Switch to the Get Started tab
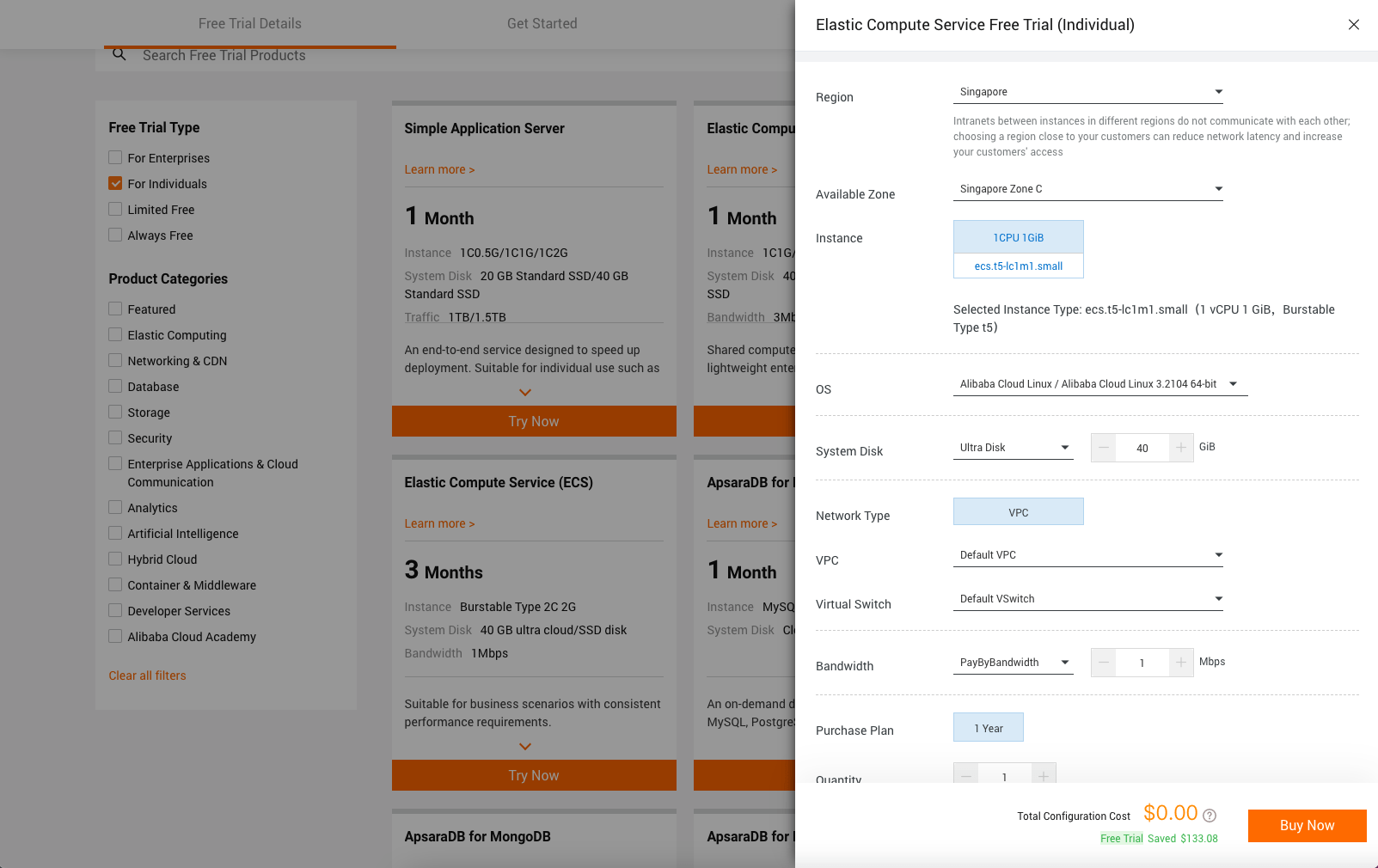1378x868 pixels. click(542, 24)
